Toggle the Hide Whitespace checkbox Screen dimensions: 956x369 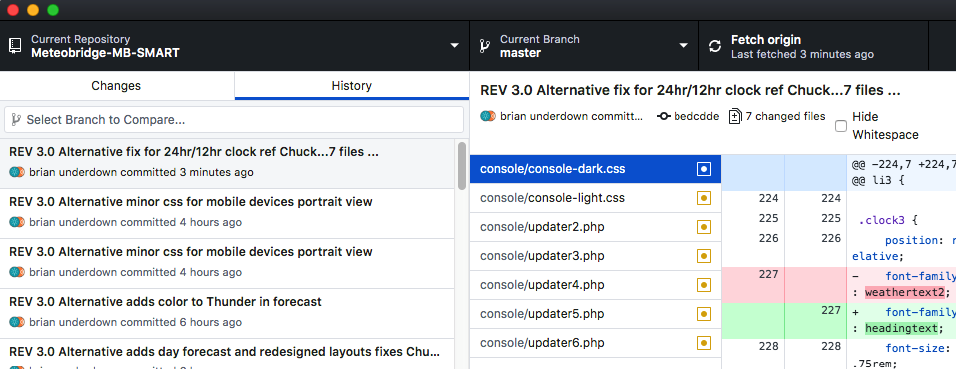[x=841, y=126]
